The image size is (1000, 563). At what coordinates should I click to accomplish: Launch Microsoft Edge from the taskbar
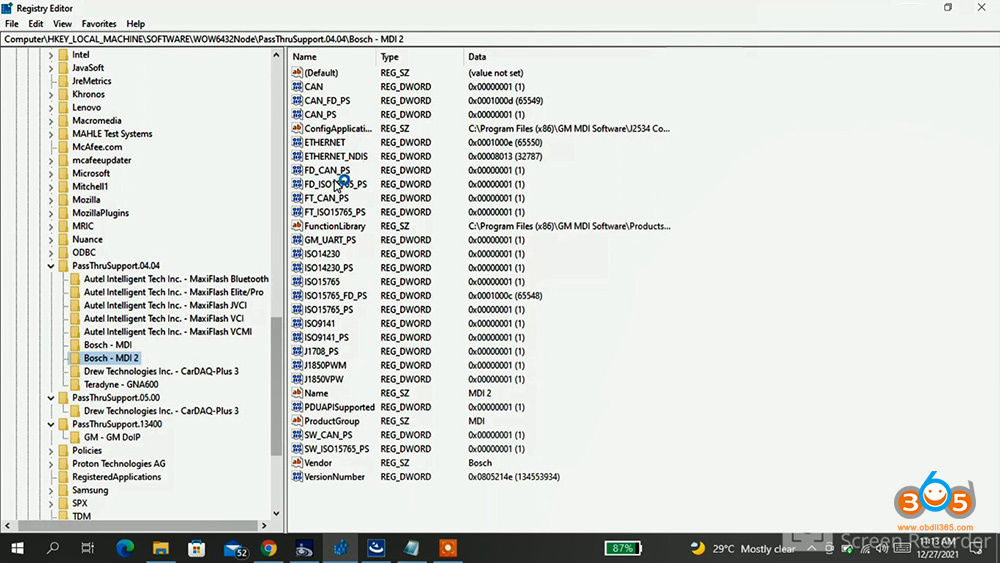pyautogui.click(x=125, y=548)
